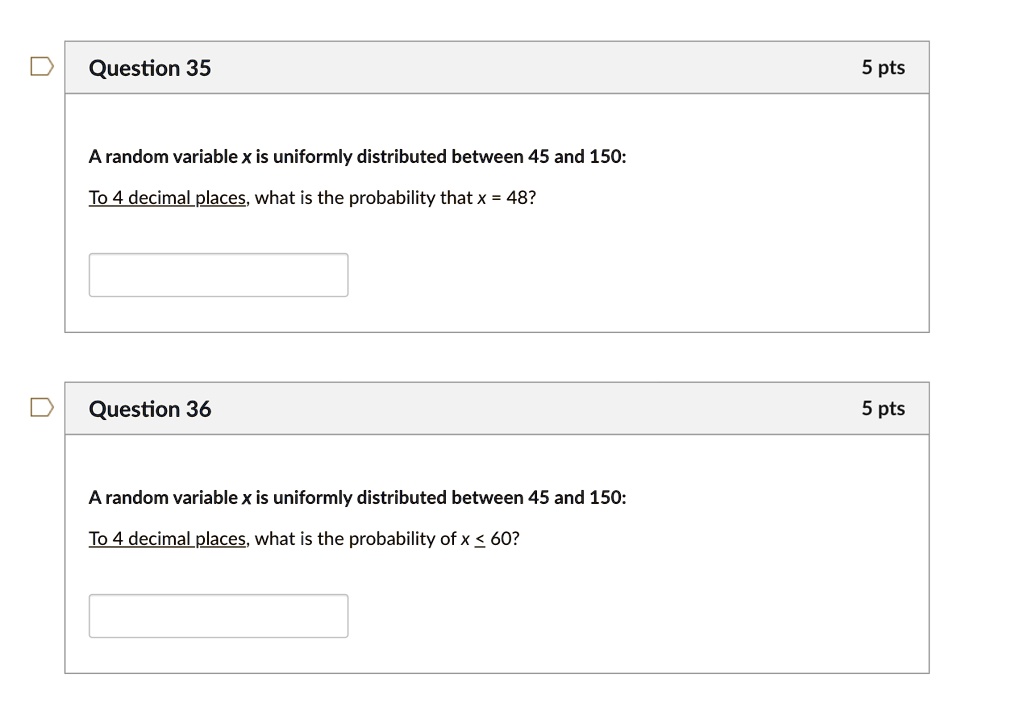Image resolution: width=1024 pixels, height=711 pixels.
Task: Focus the answer box for Question 35
Action: point(218,275)
